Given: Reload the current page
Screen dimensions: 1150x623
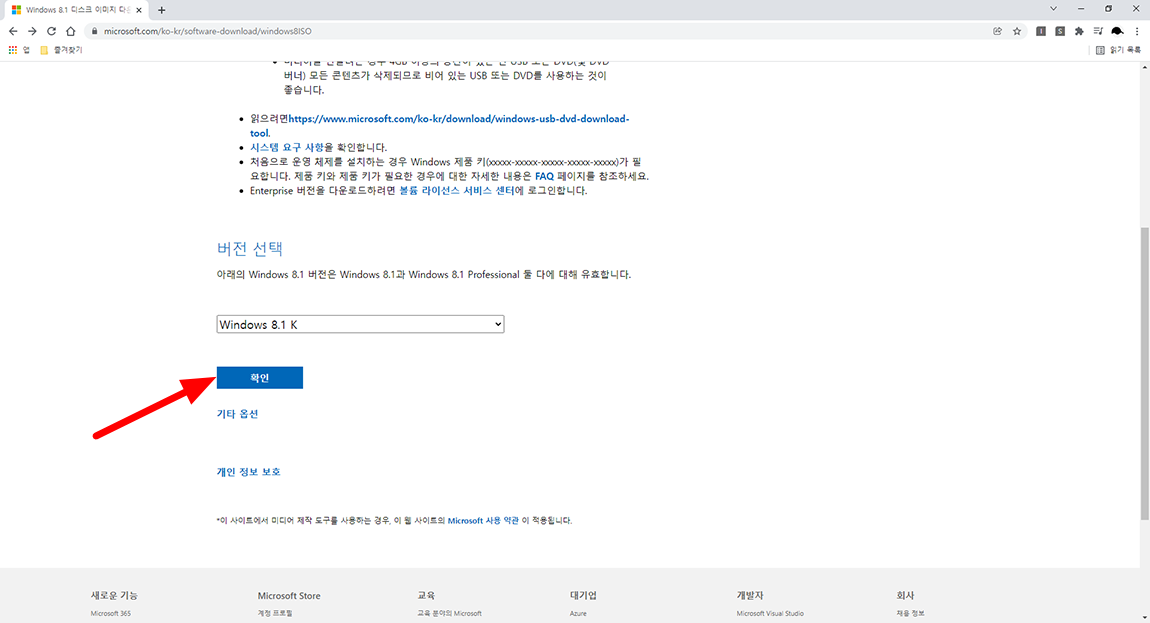Looking at the screenshot, I should 51,32.
